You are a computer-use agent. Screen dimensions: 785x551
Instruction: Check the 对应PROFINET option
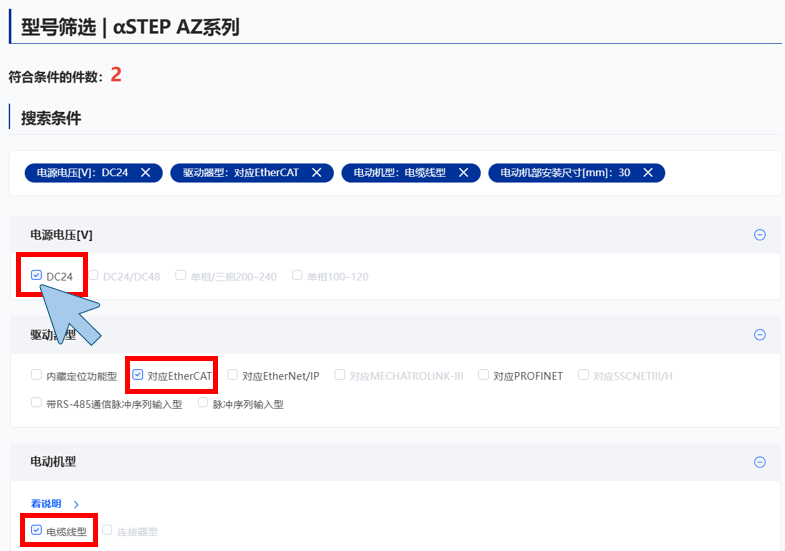[484, 375]
